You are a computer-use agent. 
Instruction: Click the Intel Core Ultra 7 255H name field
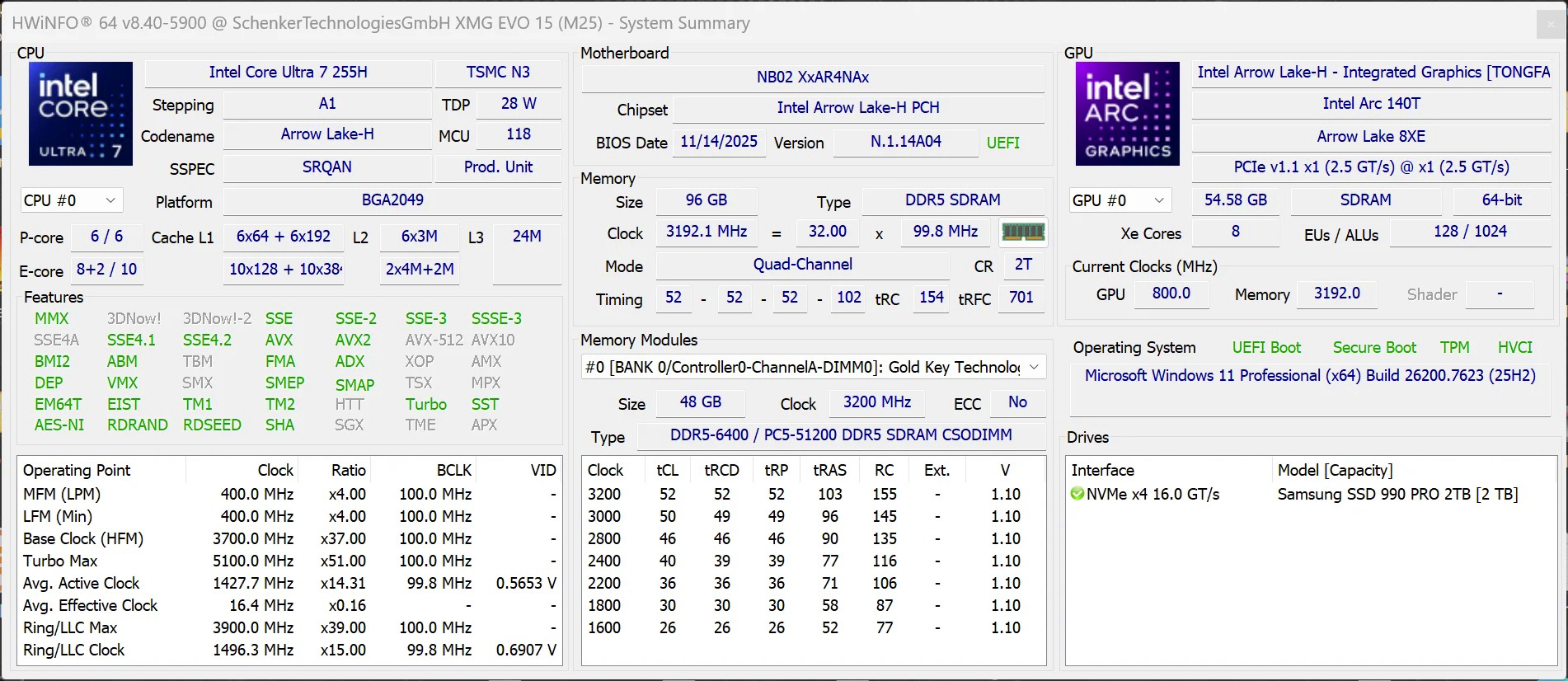click(x=288, y=73)
